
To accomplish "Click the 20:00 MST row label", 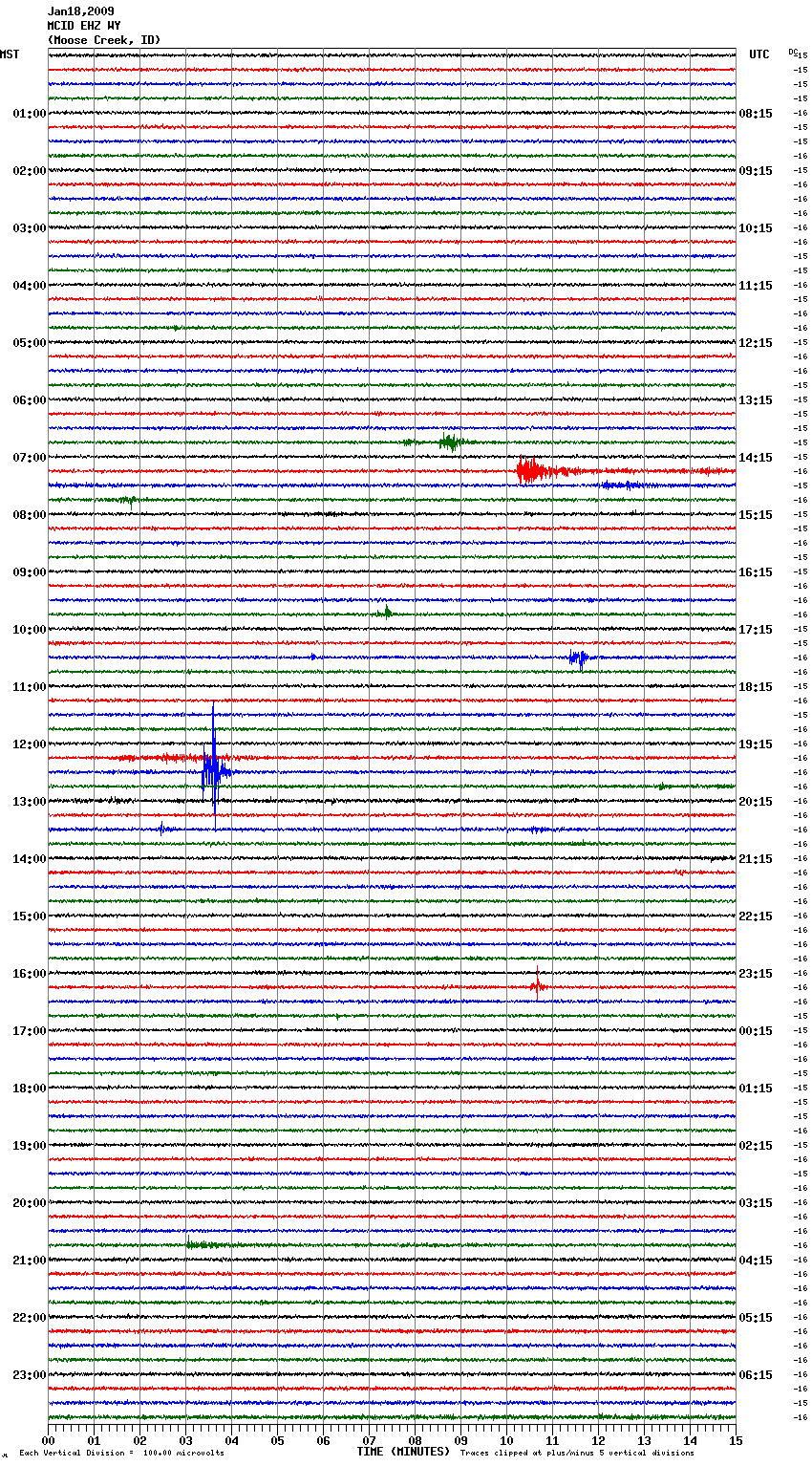I will [x=30, y=1203].
